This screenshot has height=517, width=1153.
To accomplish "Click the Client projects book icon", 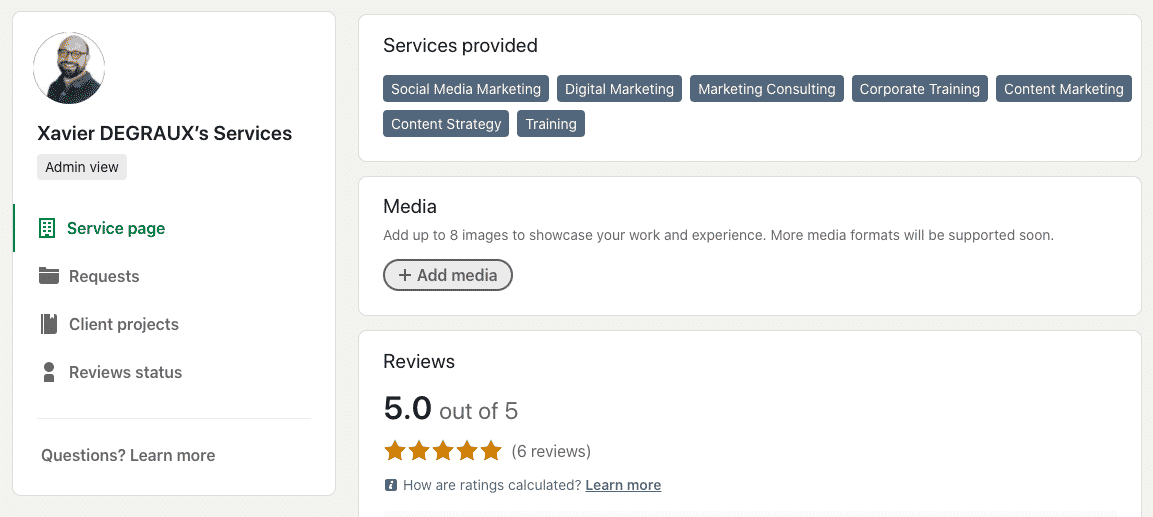I will click(x=48, y=324).
